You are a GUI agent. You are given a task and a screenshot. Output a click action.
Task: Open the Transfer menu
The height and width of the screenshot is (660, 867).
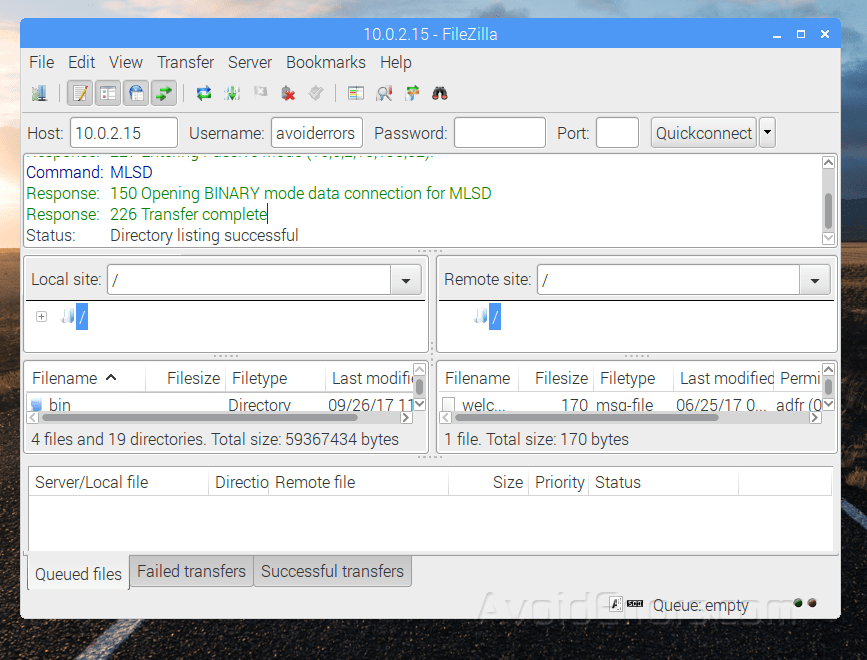[185, 62]
